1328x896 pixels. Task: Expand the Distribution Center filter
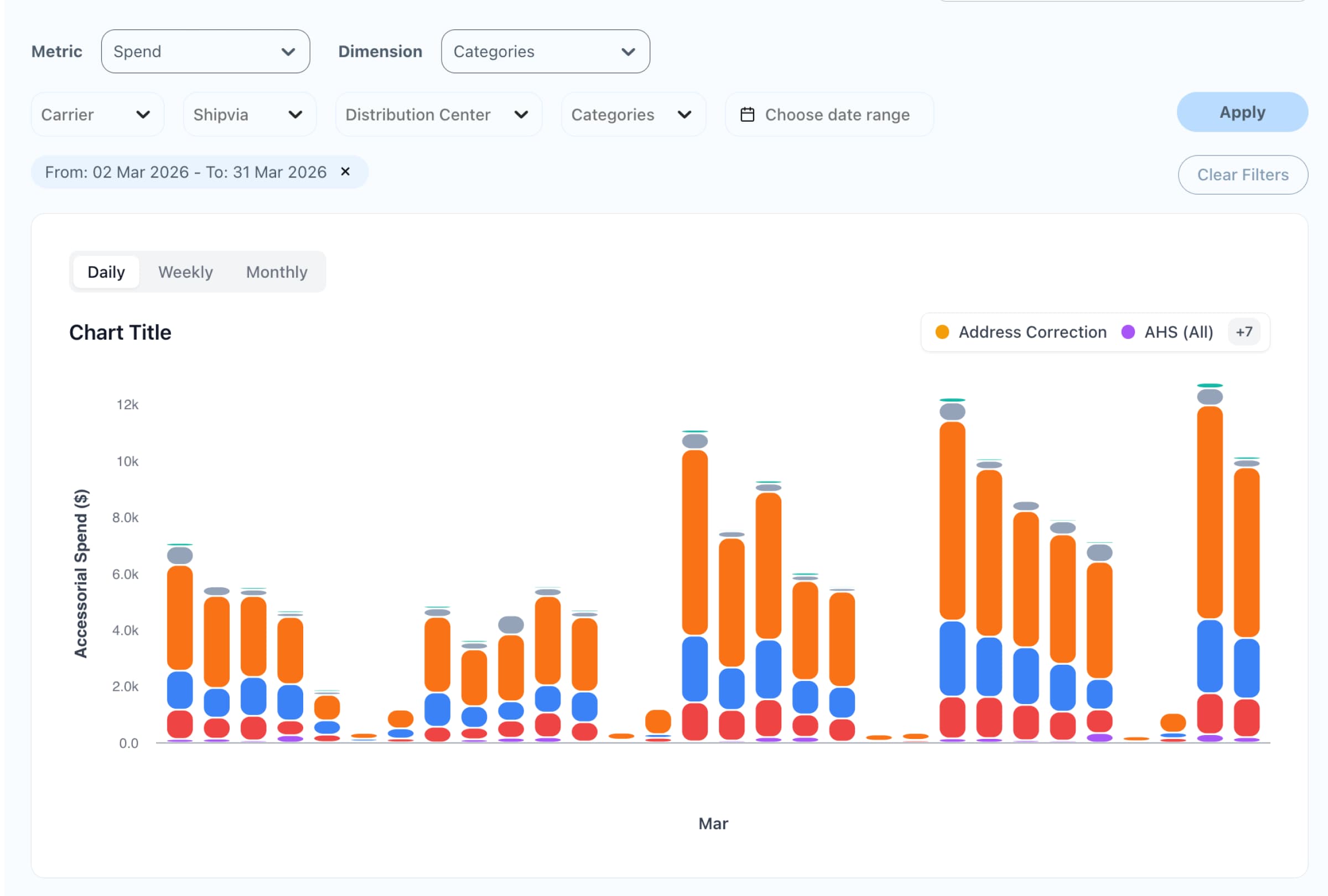click(x=438, y=115)
